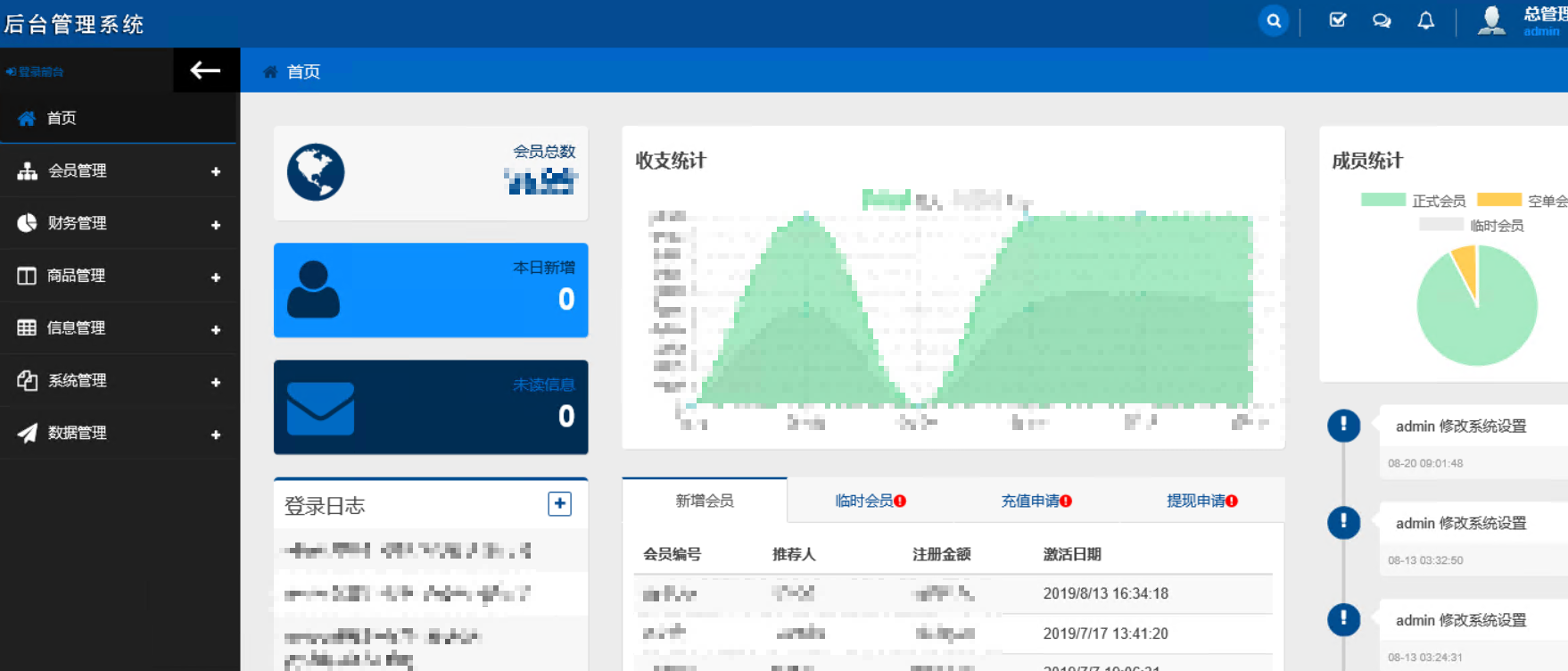Expand the 会员管理 sidebar menu
The image size is (1568, 671).
118,171
